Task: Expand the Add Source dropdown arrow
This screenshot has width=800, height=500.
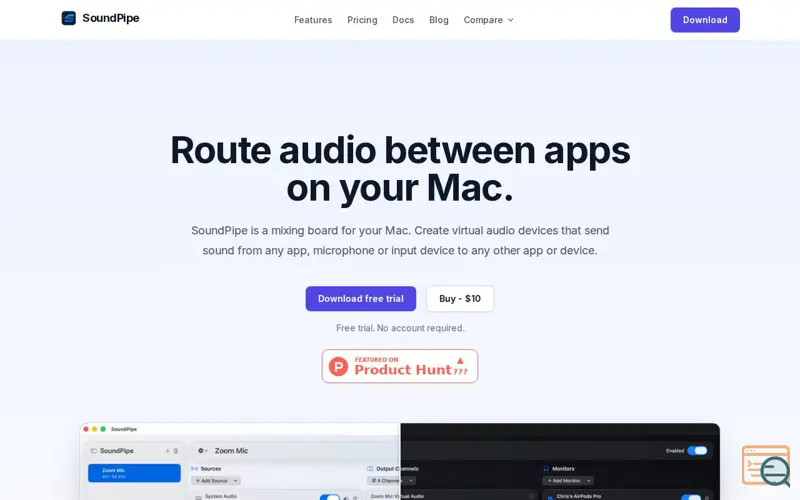Action: click(x=235, y=481)
